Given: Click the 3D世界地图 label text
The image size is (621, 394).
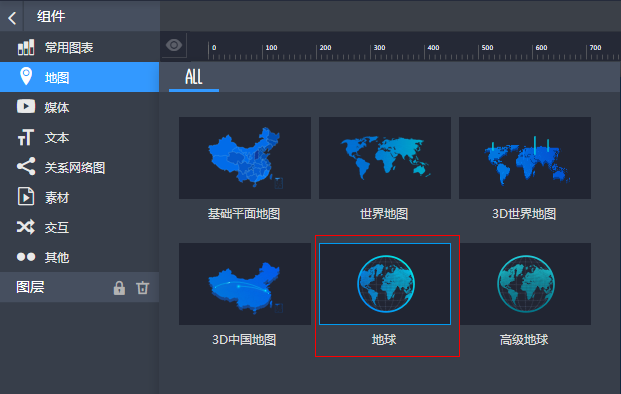Looking at the screenshot, I should 524,214.
